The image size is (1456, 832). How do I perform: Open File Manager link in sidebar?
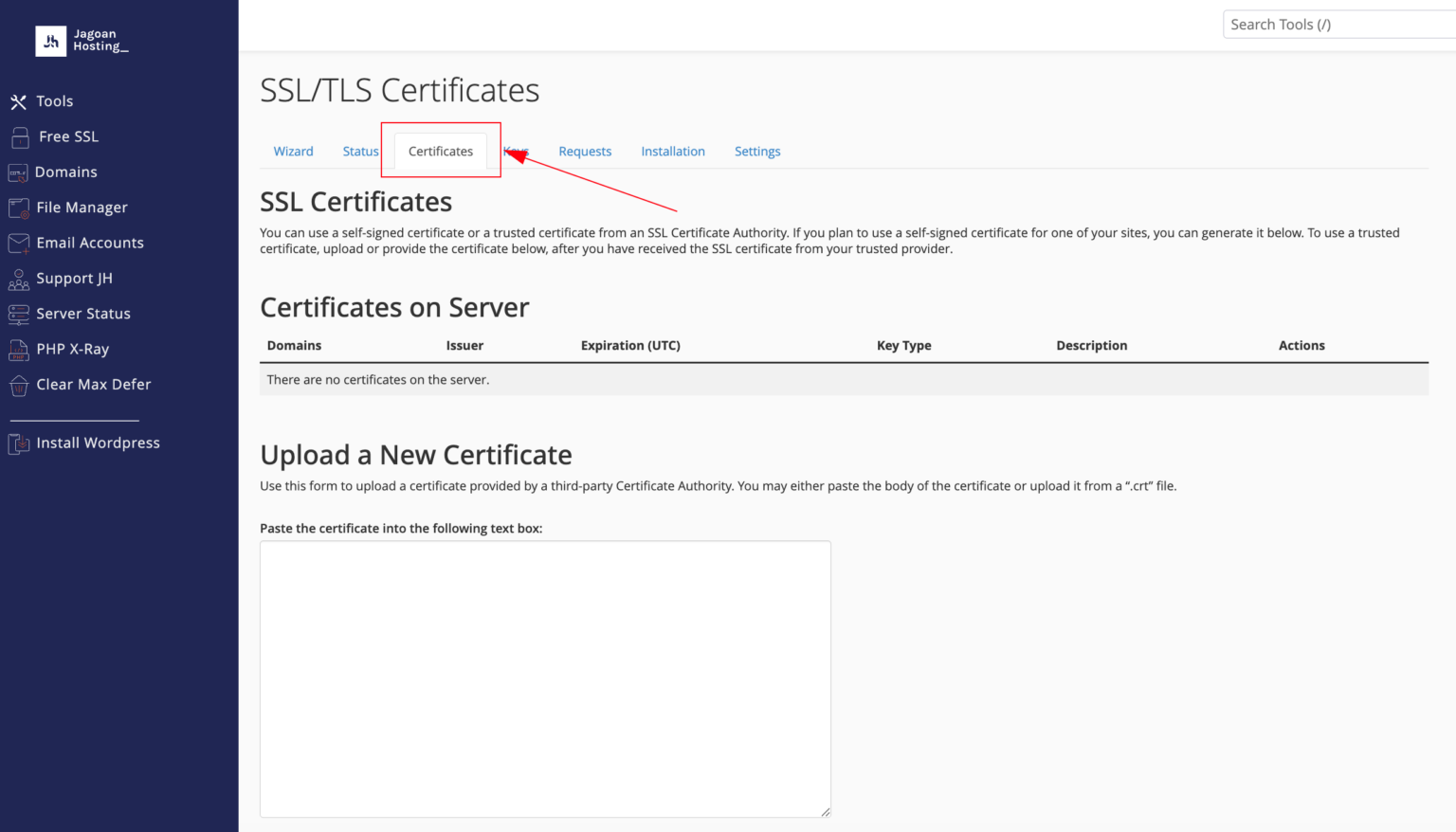[82, 208]
